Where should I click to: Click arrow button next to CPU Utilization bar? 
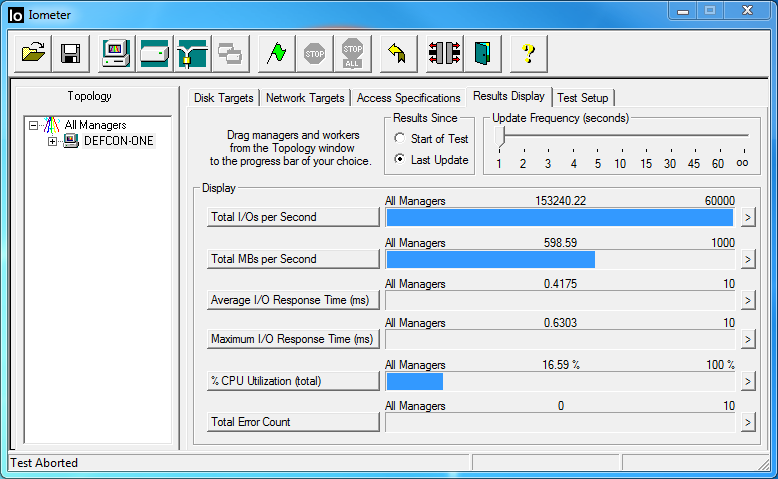pyautogui.click(x=747, y=381)
